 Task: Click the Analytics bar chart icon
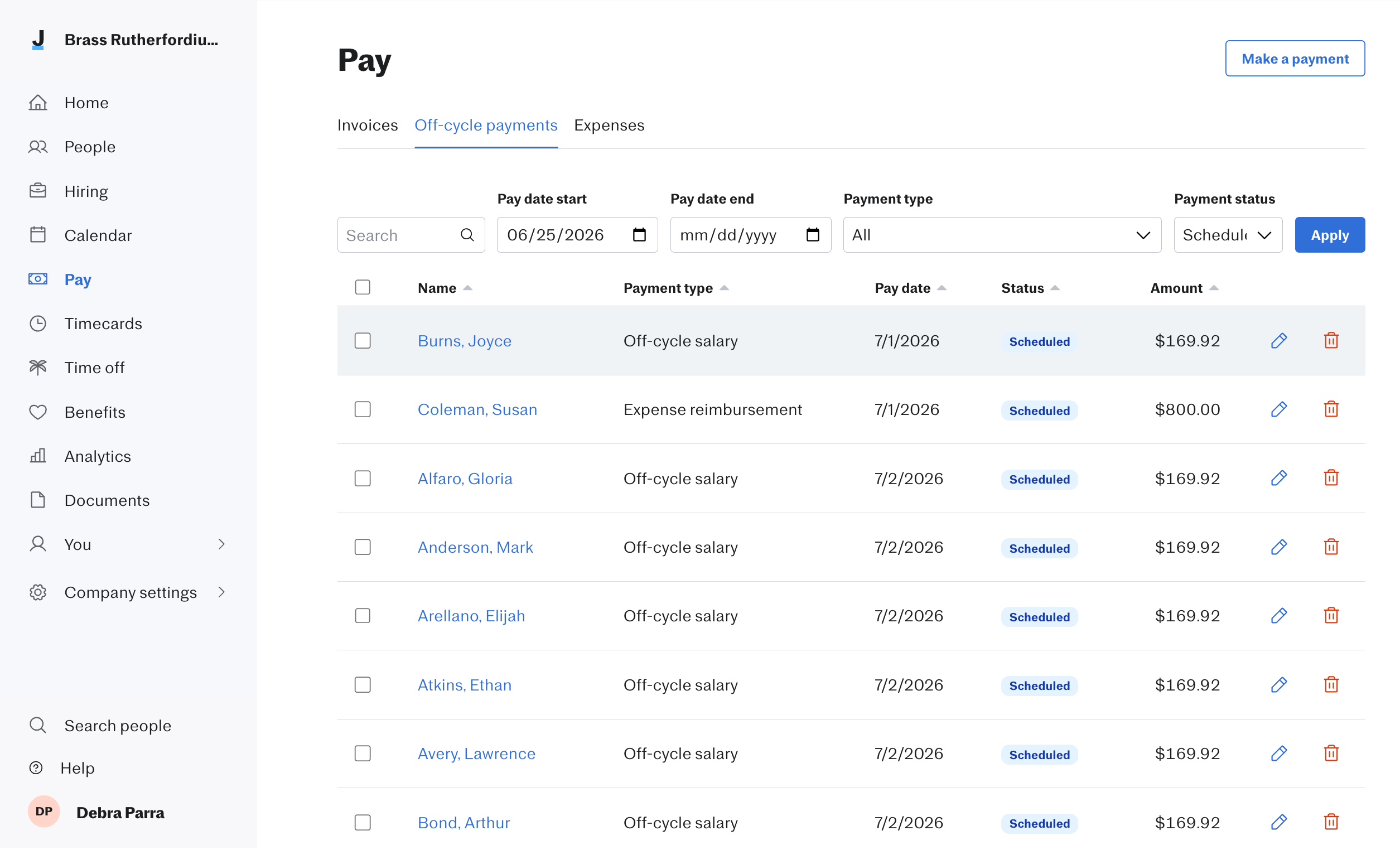pos(38,456)
